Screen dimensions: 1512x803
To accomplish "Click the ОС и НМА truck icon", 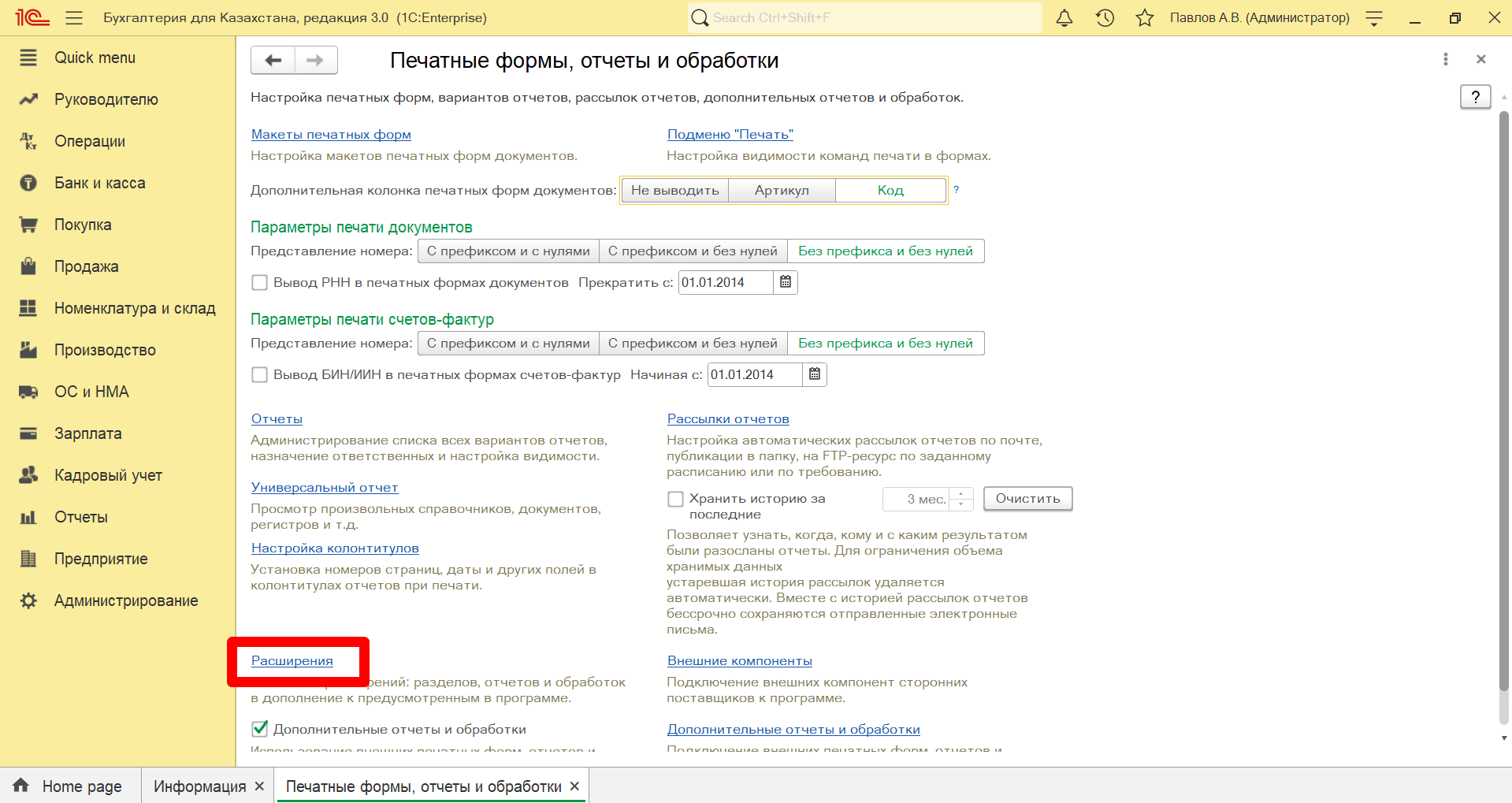I will pyautogui.click(x=28, y=392).
